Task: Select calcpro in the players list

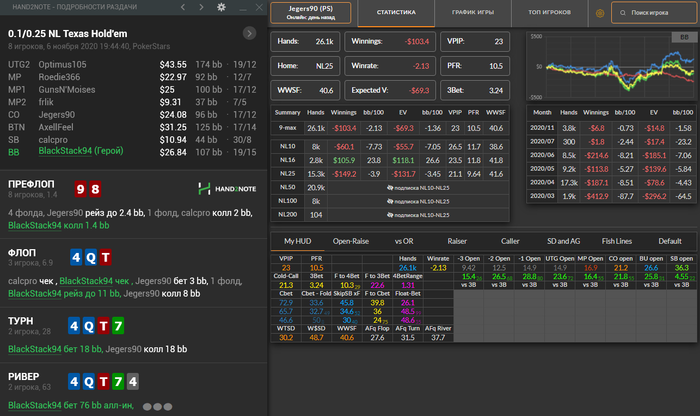Action: coord(132,139)
